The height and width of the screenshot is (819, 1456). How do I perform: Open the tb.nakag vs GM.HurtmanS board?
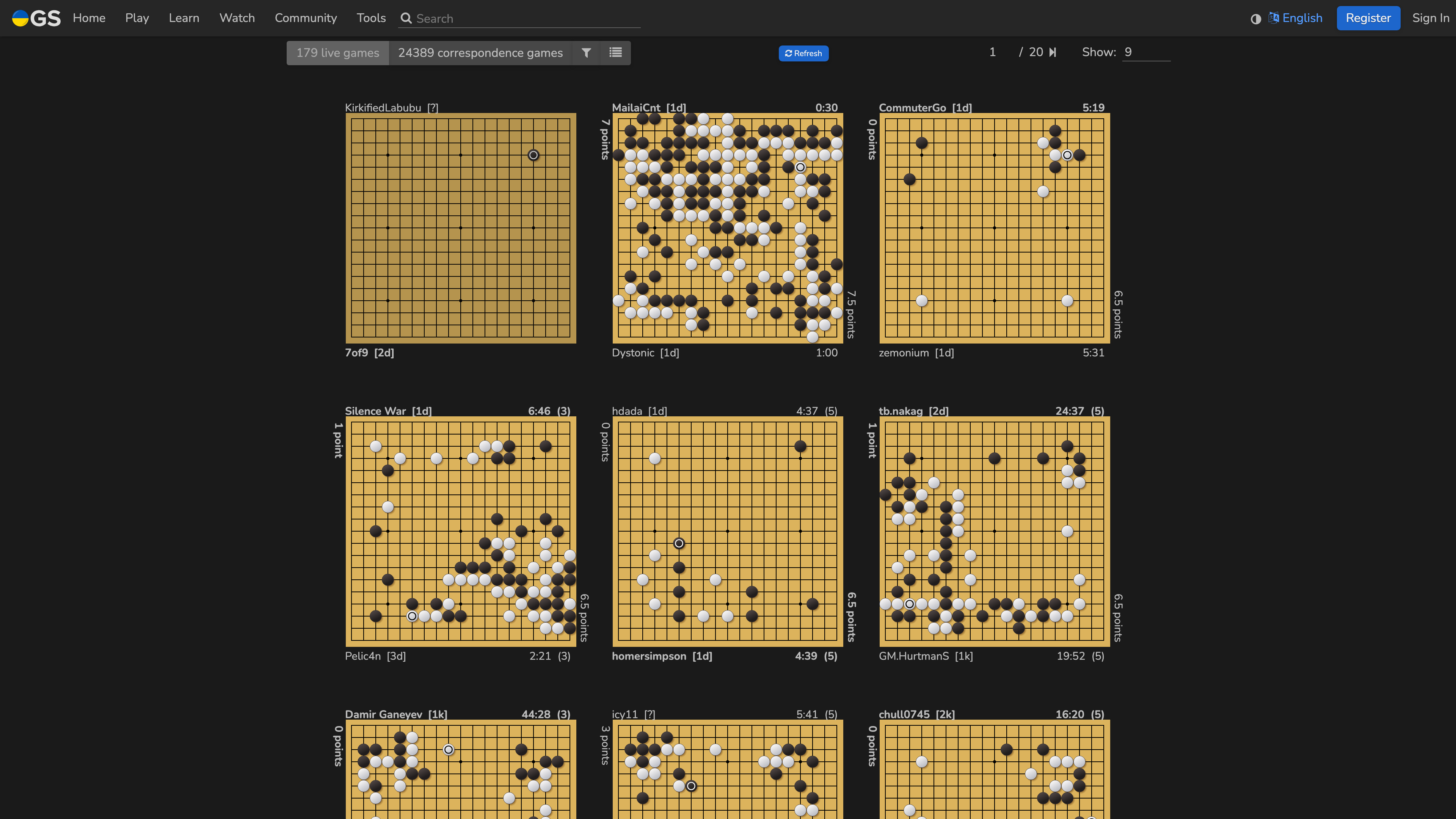coord(994,531)
